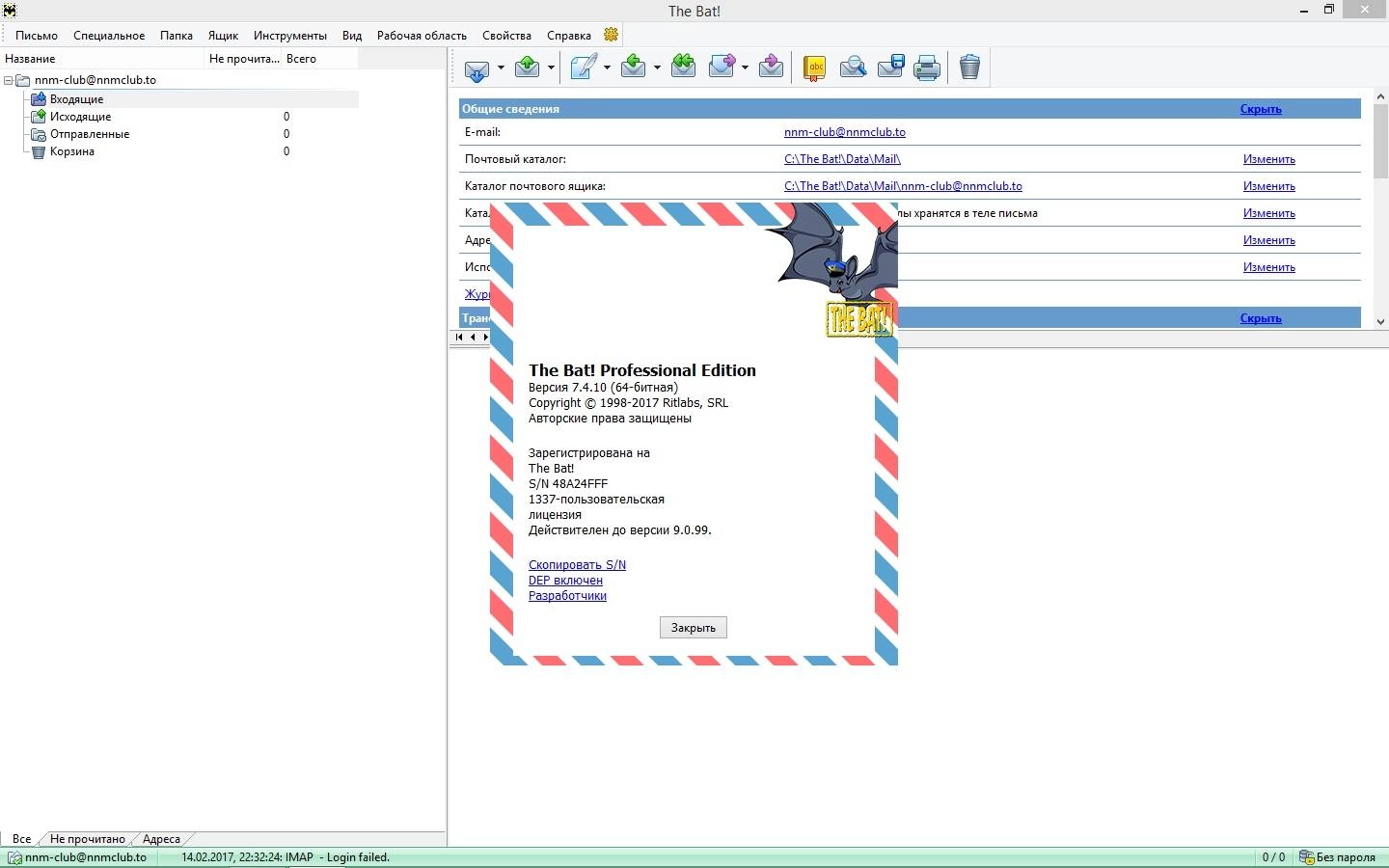Click the lowest Изменить link in the list
This screenshot has height=868, width=1389.
coord(1269,267)
